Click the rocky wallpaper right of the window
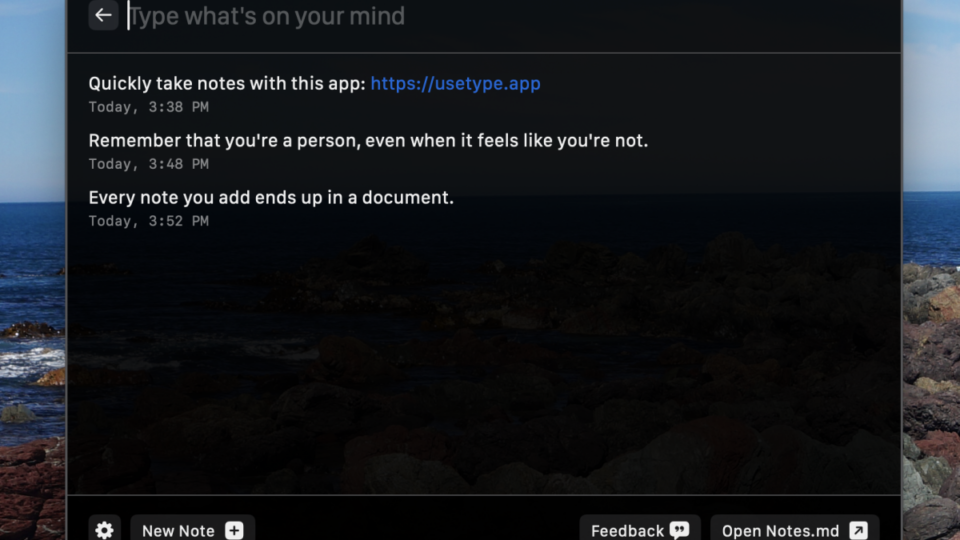Screen dimensions: 960x540 point(931,367)
